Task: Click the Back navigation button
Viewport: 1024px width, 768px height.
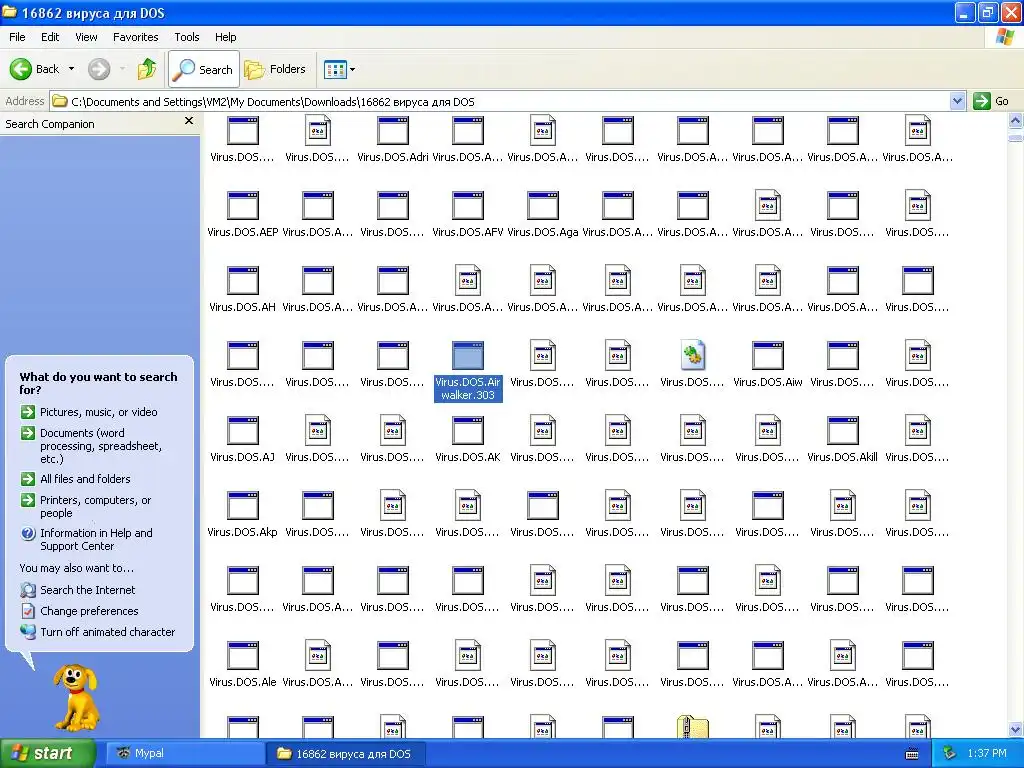Action: point(34,69)
